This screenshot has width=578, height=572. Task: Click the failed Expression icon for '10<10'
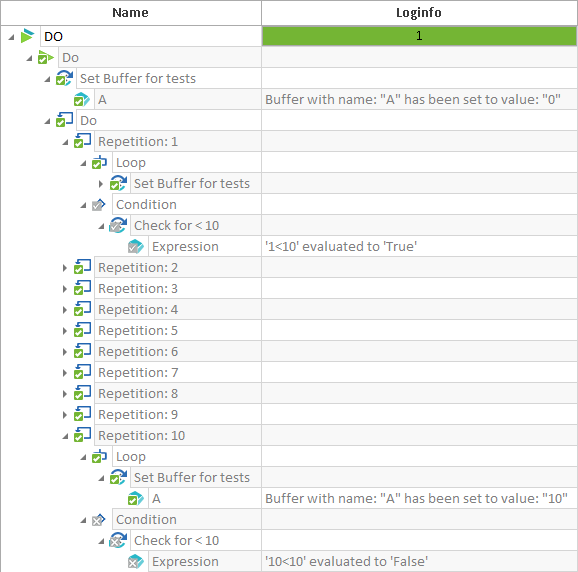[x=136, y=561]
